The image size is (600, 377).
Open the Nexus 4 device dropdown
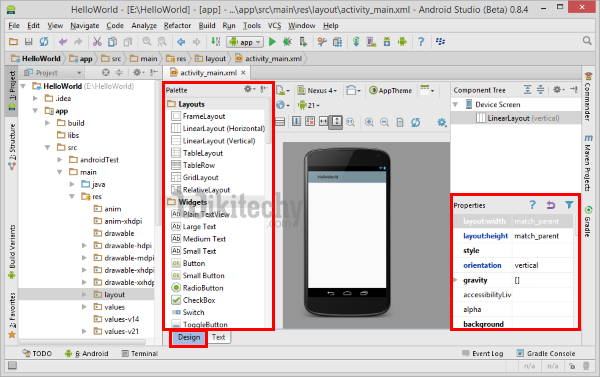[x=318, y=90]
